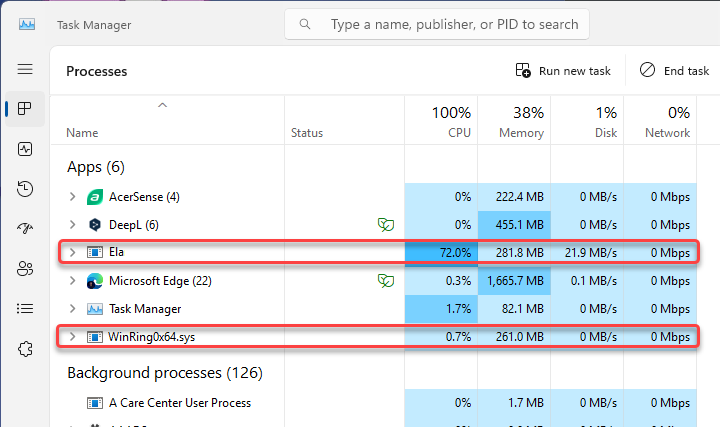This screenshot has height=427, width=720.
Task: Expand the AcerSense process group
Action: (73, 197)
